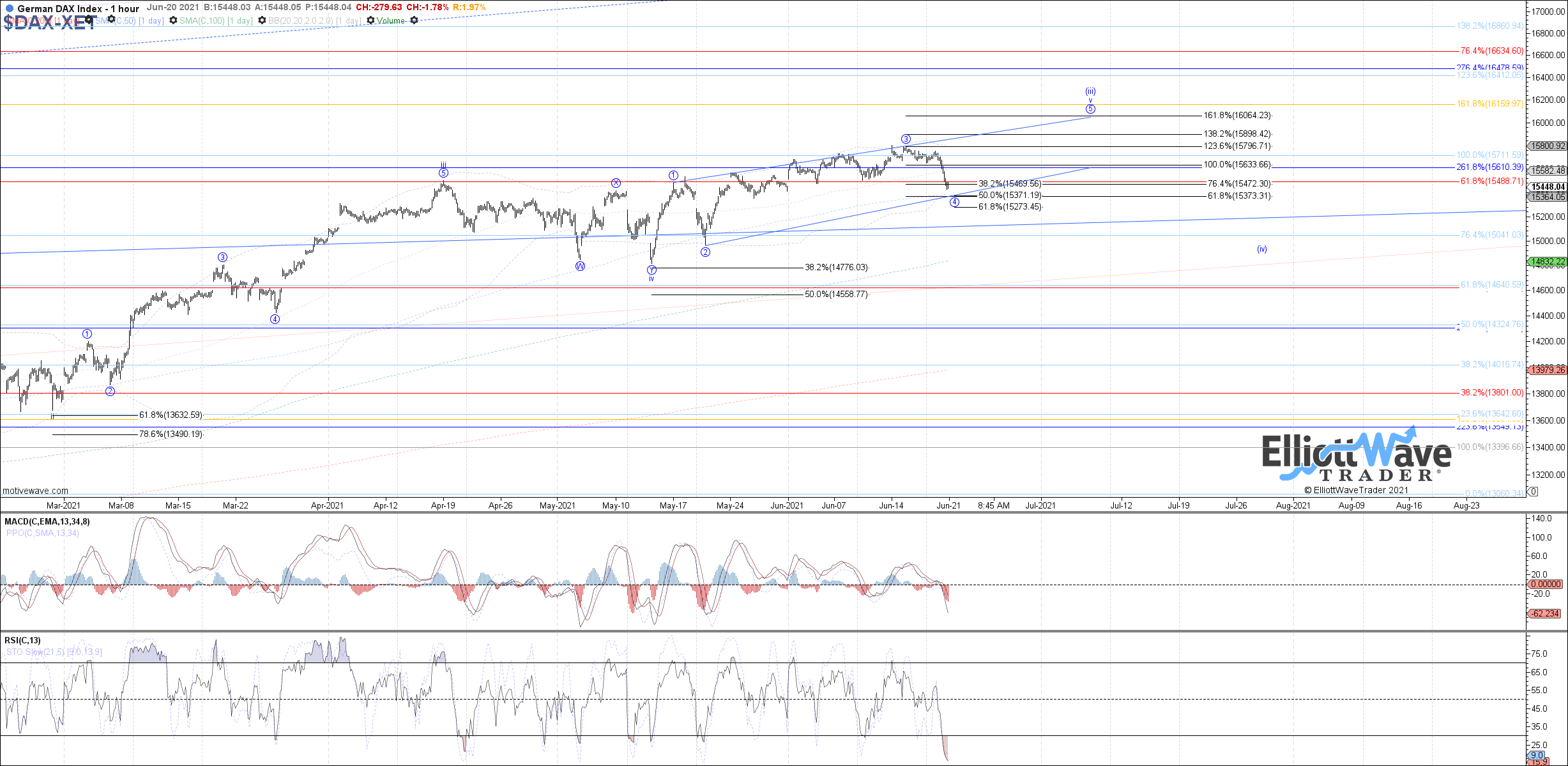Click the Aug-23 date on time axis
Image resolution: width=1568 pixels, height=766 pixels.
[1466, 505]
